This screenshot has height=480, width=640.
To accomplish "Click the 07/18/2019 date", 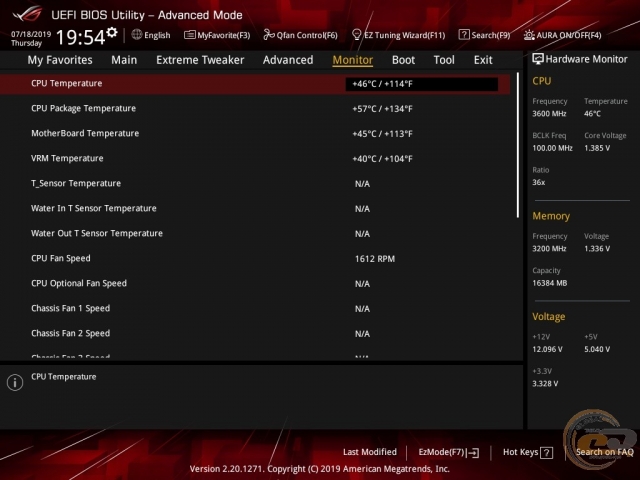I will (x=31, y=34).
